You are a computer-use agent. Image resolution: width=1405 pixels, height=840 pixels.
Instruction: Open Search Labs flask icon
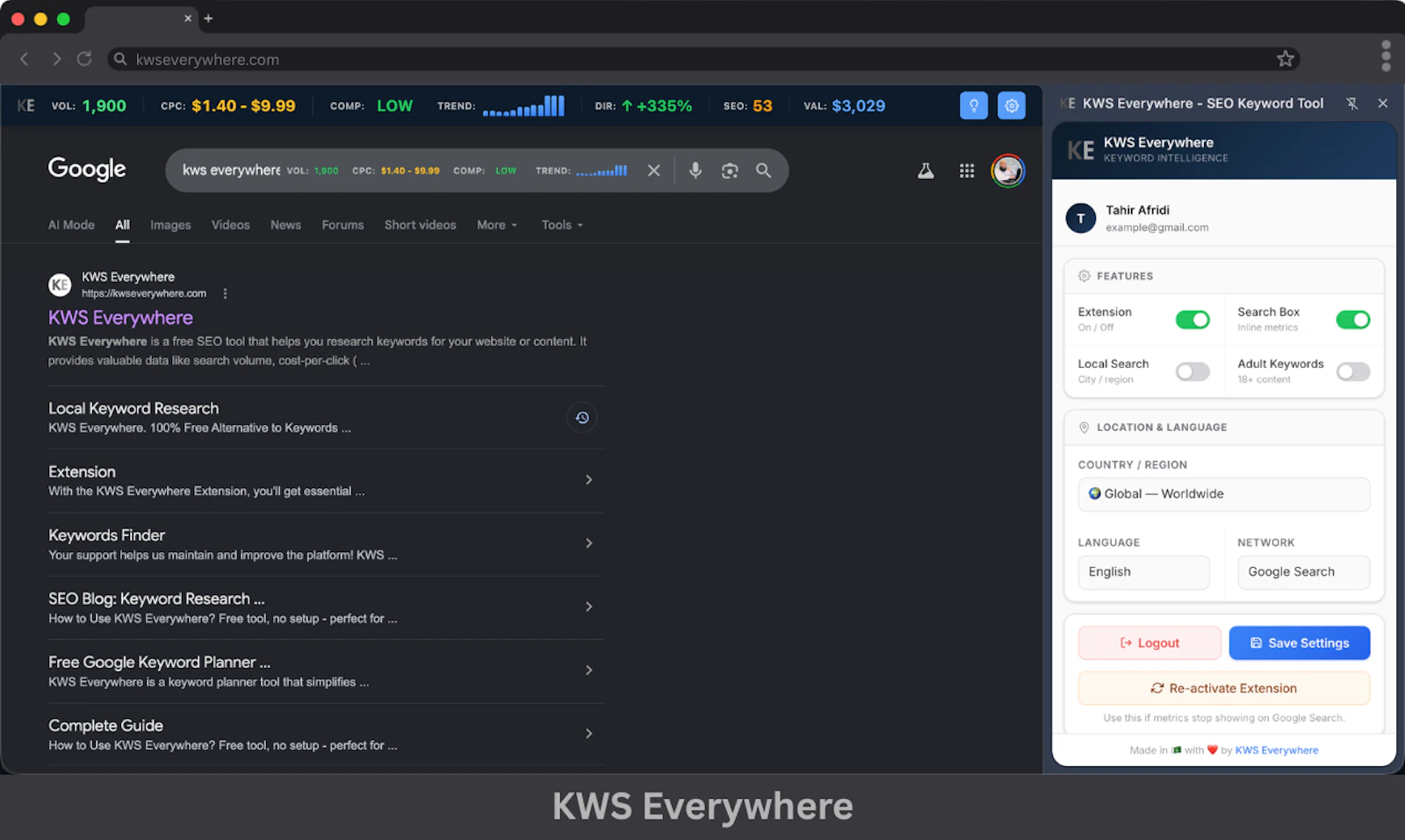[926, 170]
